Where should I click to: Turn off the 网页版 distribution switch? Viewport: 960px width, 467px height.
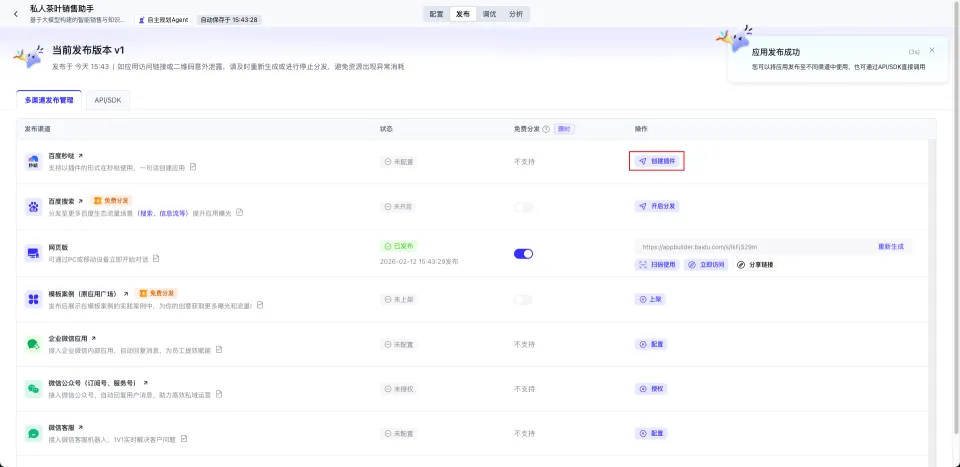point(523,254)
